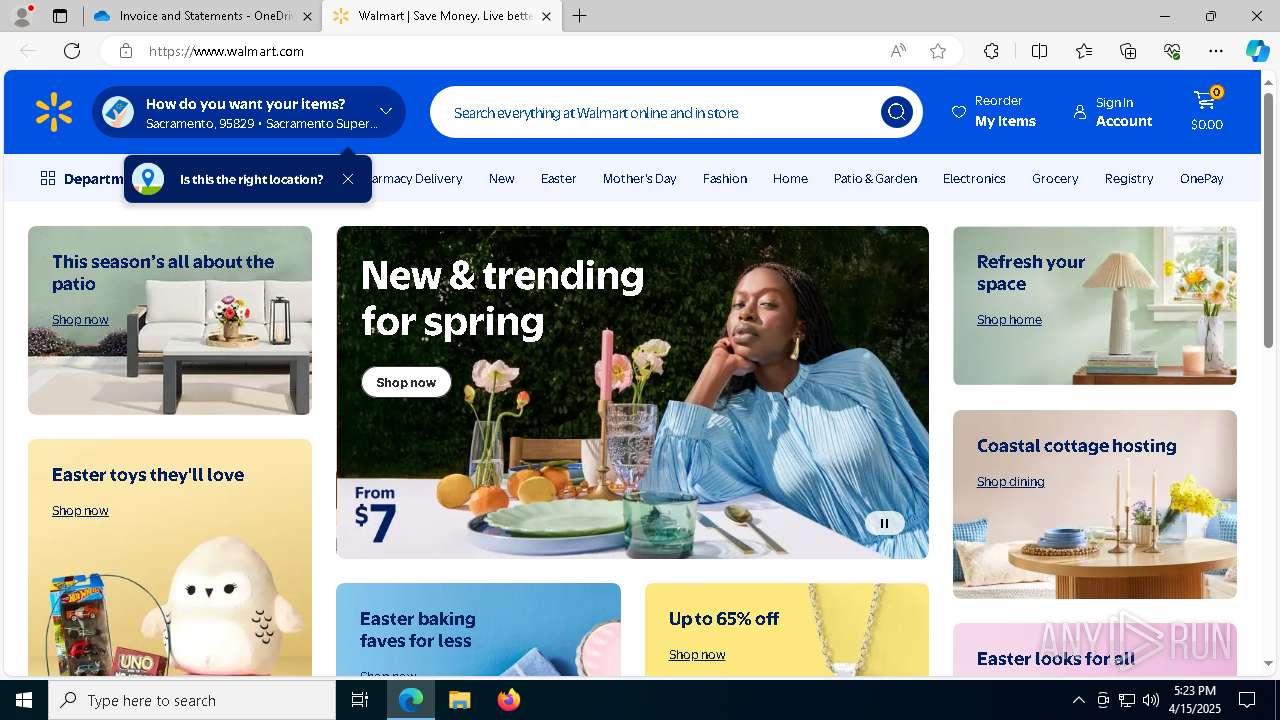The height and width of the screenshot is (720, 1280).
Task: Click the Sign In Account person icon
Action: (1080, 112)
